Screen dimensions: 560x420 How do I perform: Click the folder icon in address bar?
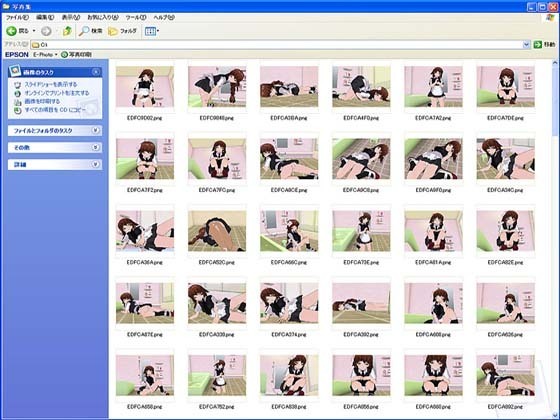(35, 45)
